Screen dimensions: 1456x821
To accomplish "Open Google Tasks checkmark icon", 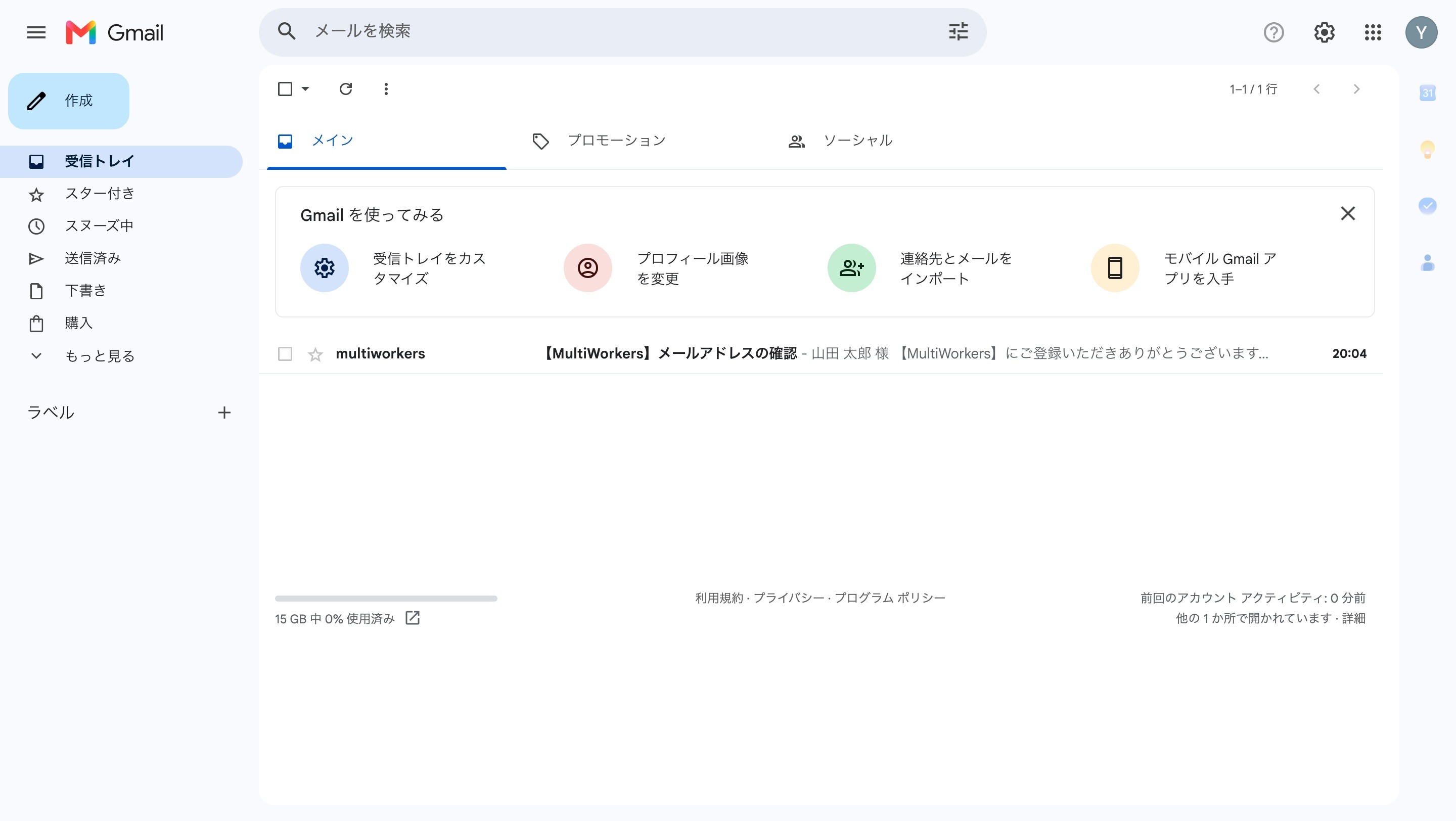I will pyautogui.click(x=1428, y=205).
